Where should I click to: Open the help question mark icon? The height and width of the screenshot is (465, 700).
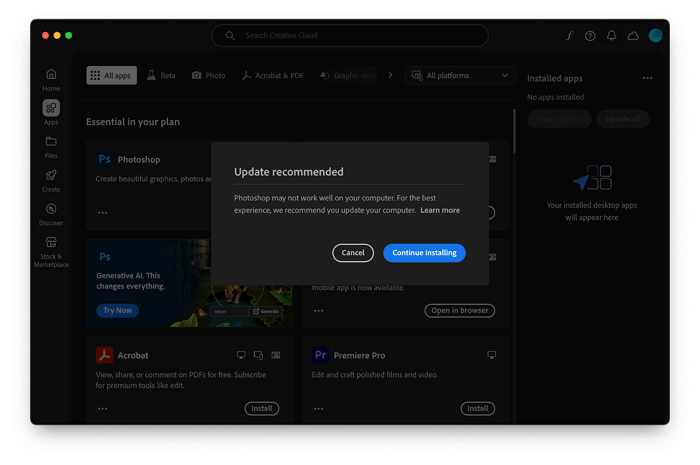(x=590, y=36)
